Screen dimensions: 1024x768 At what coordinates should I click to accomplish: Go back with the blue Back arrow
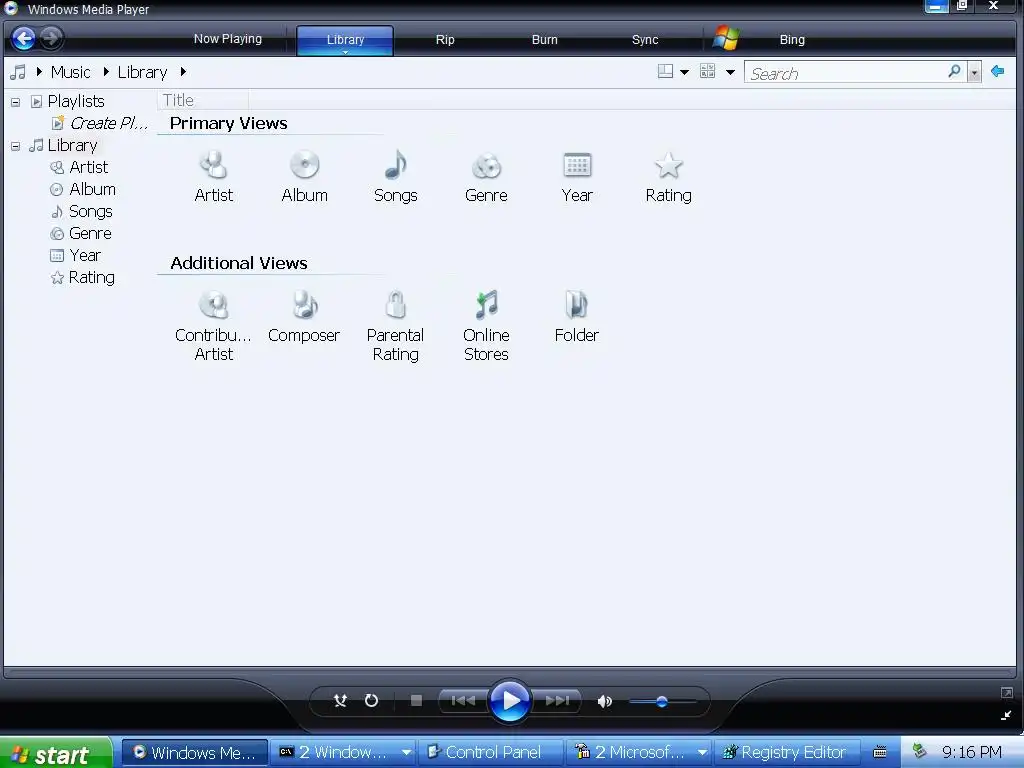(x=24, y=39)
